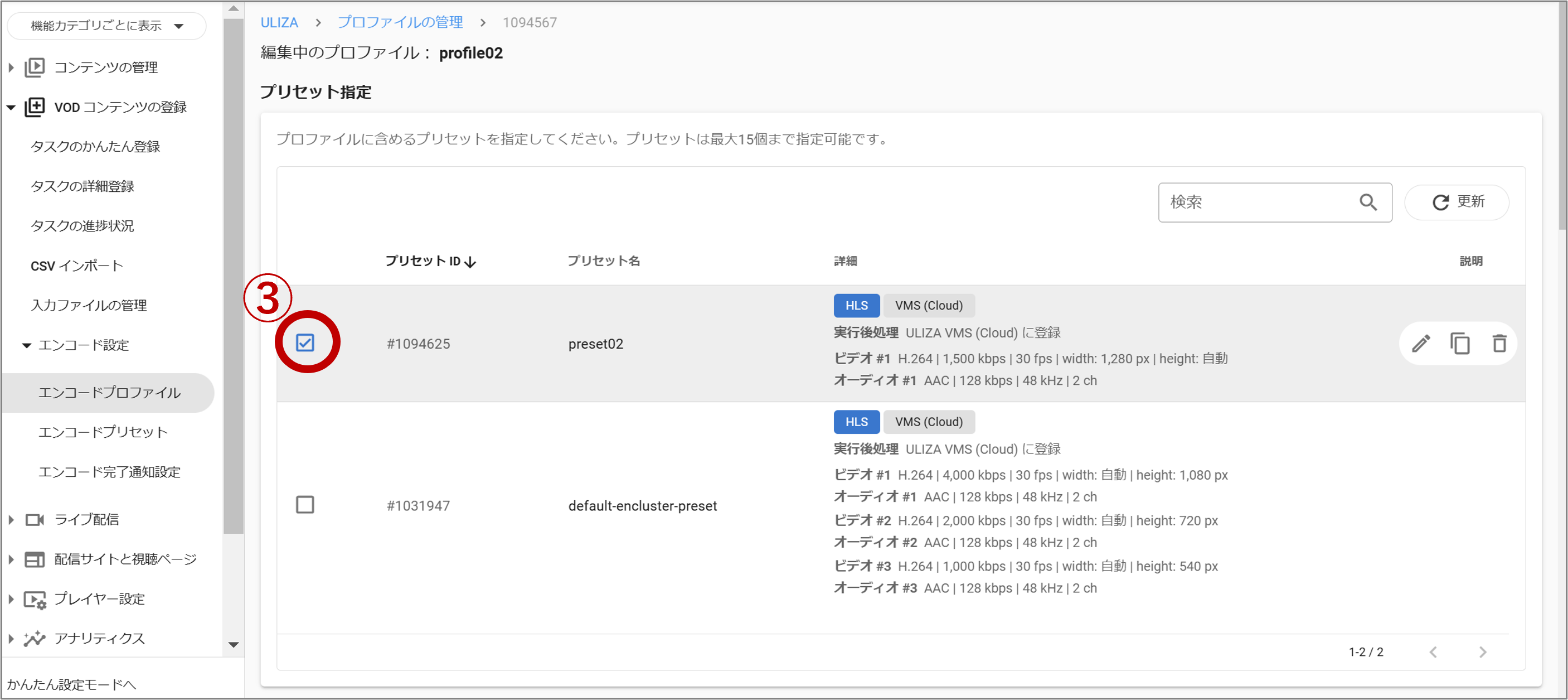Click the preset02 name cell
1568x700 pixels.
click(x=596, y=344)
